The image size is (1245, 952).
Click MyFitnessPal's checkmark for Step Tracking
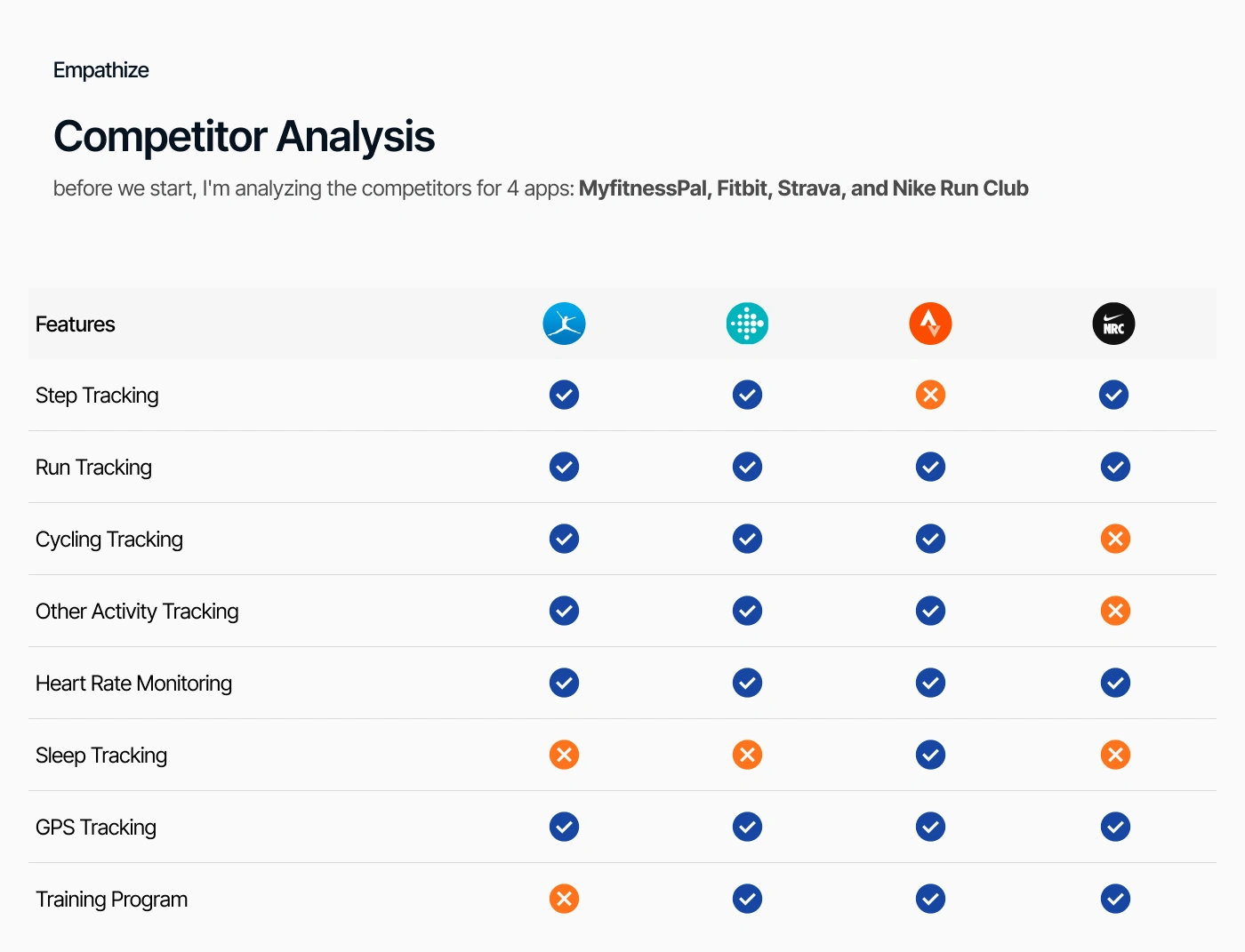point(564,395)
